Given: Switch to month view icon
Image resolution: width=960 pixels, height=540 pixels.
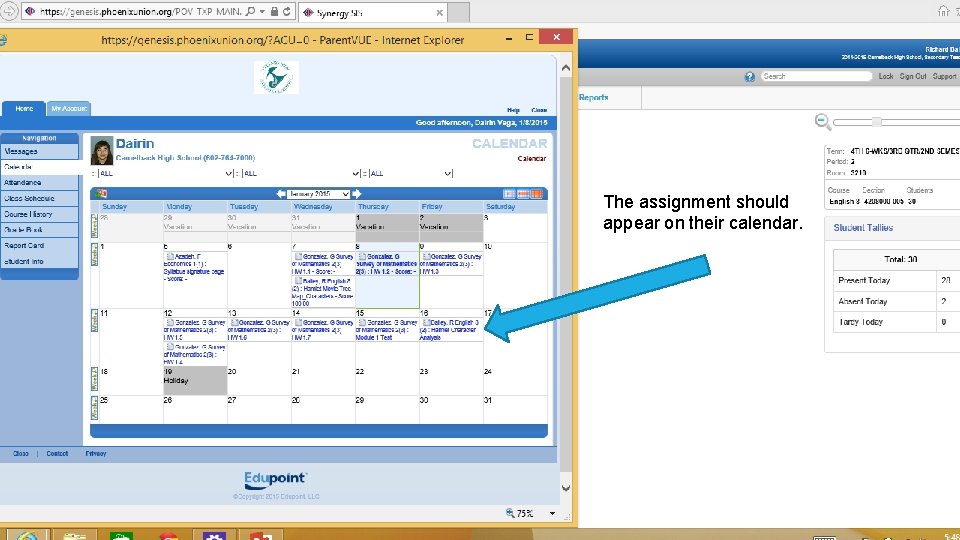Looking at the screenshot, I should click(536, 193).
